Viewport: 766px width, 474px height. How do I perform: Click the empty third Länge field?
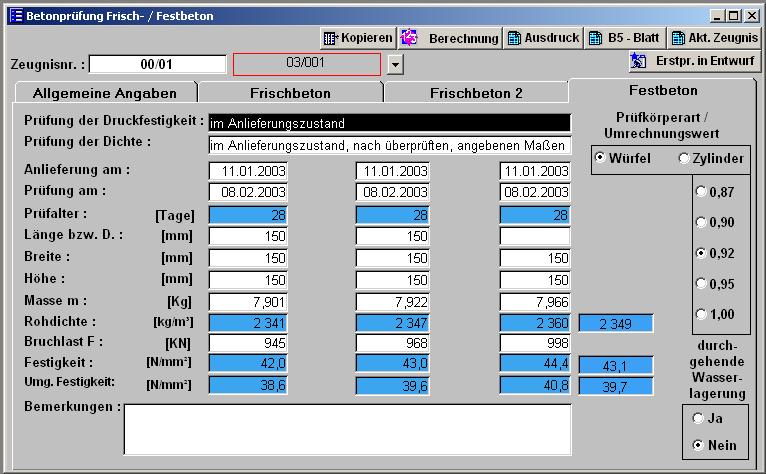pyautogui.click(x=535, y=236)
